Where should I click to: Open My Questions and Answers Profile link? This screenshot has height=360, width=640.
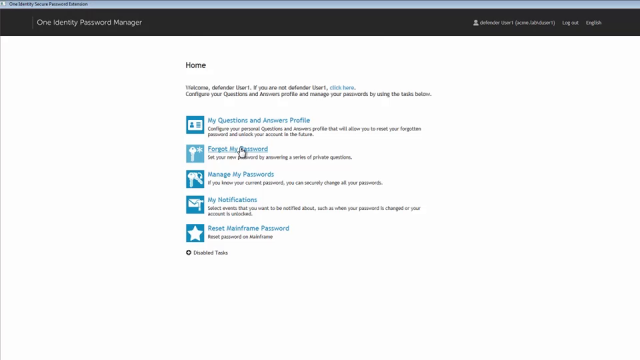tap(259, 120)
